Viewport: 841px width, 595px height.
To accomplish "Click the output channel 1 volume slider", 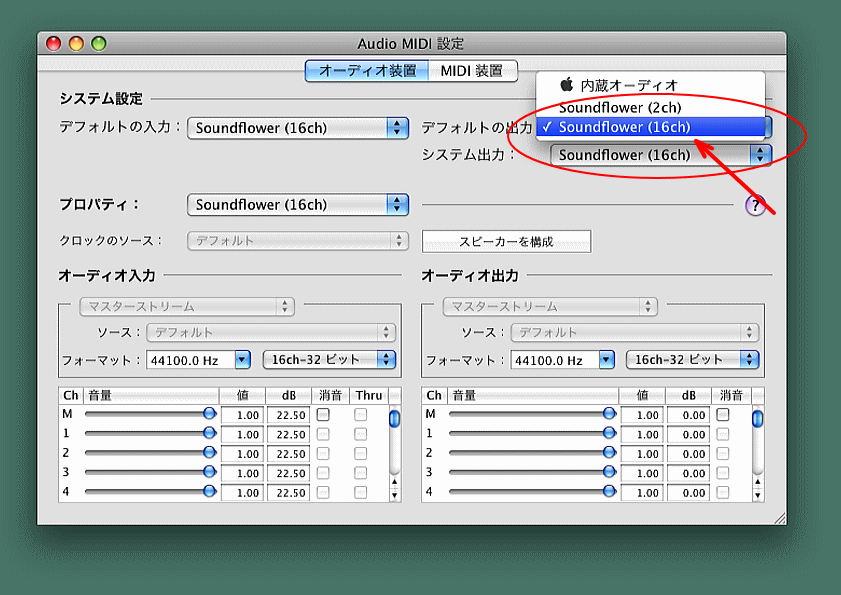I will [x=530, y=433].
